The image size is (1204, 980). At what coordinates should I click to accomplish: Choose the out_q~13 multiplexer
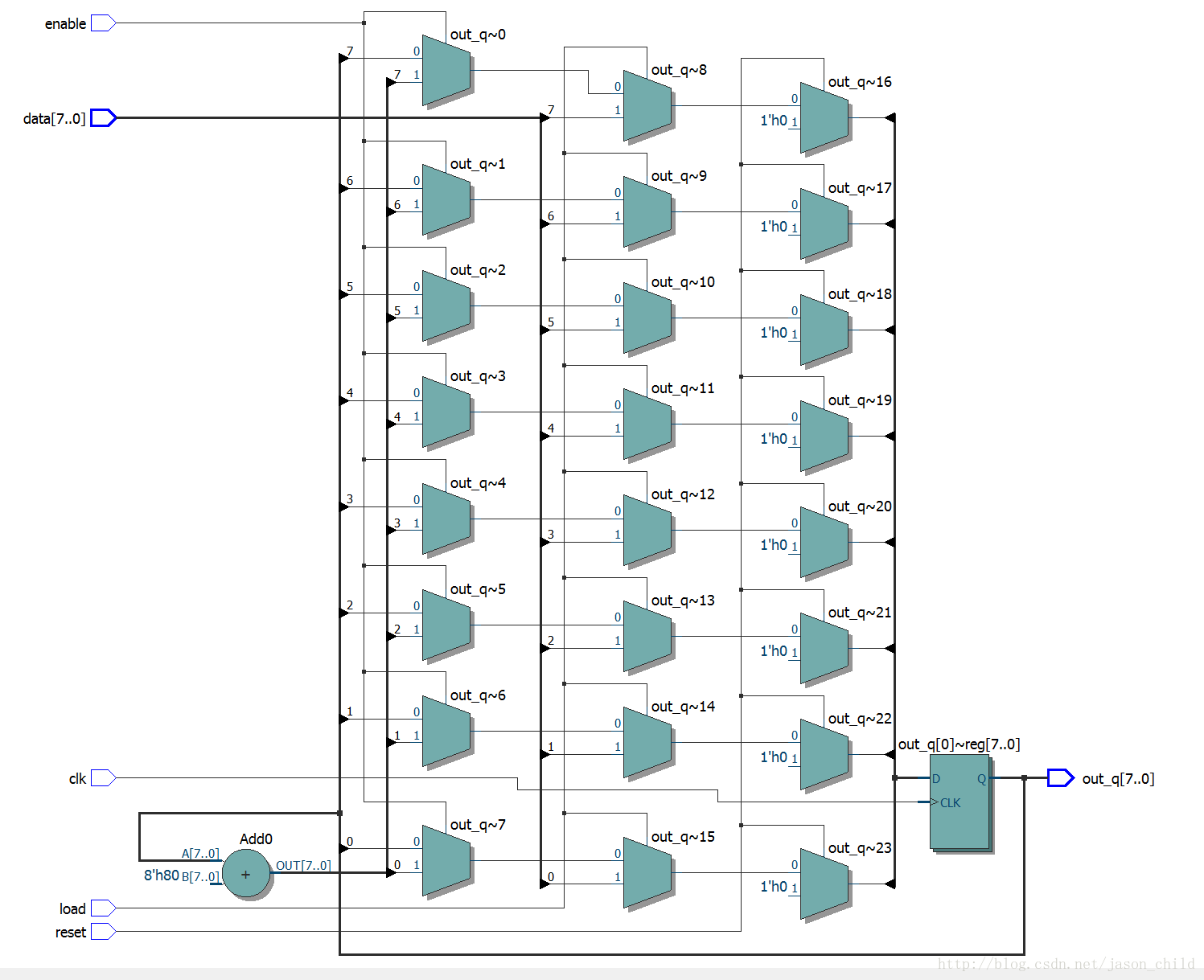[647, 637]
